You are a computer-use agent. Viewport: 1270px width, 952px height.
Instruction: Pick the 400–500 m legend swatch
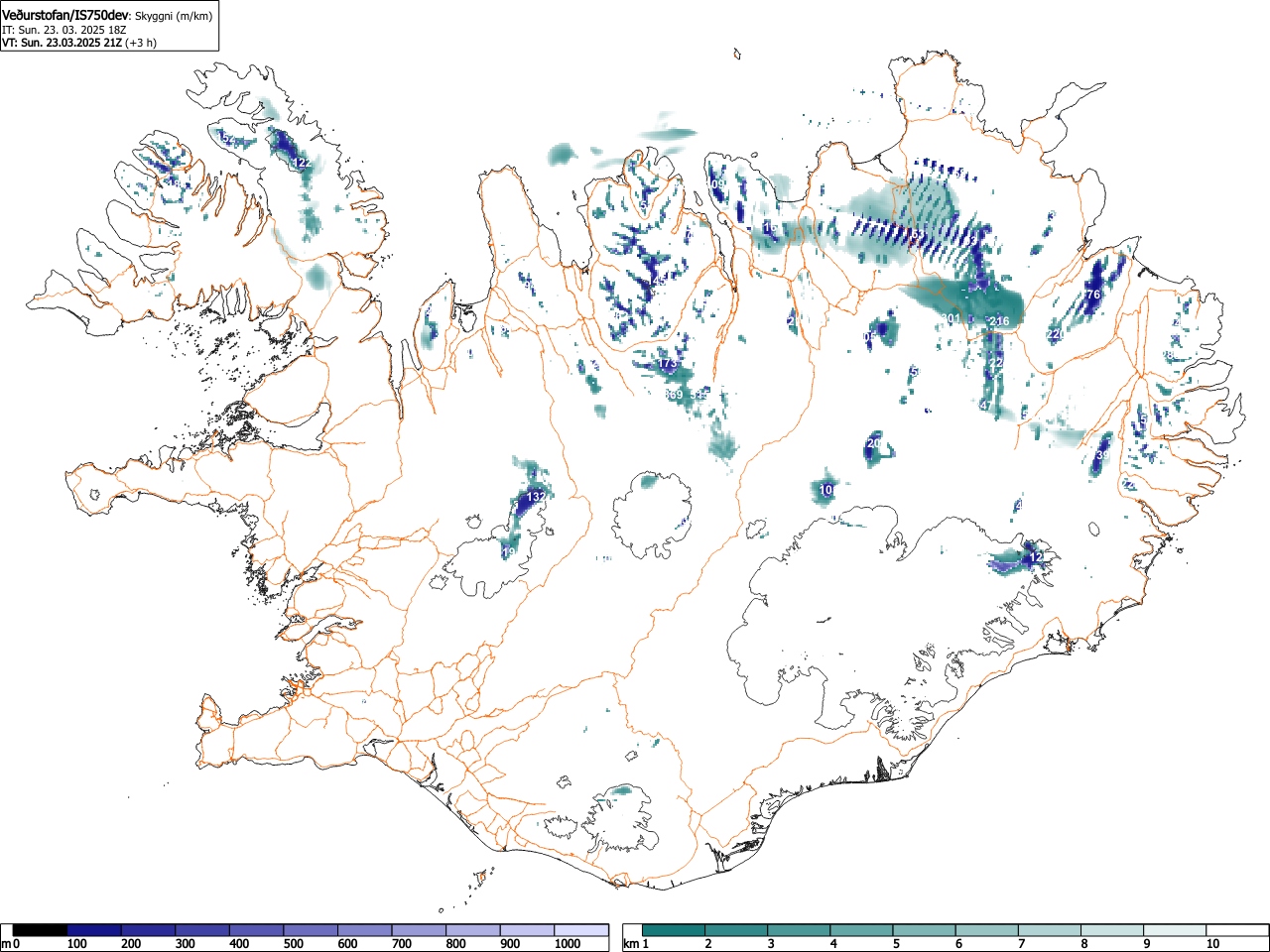(x=257, y=930)
